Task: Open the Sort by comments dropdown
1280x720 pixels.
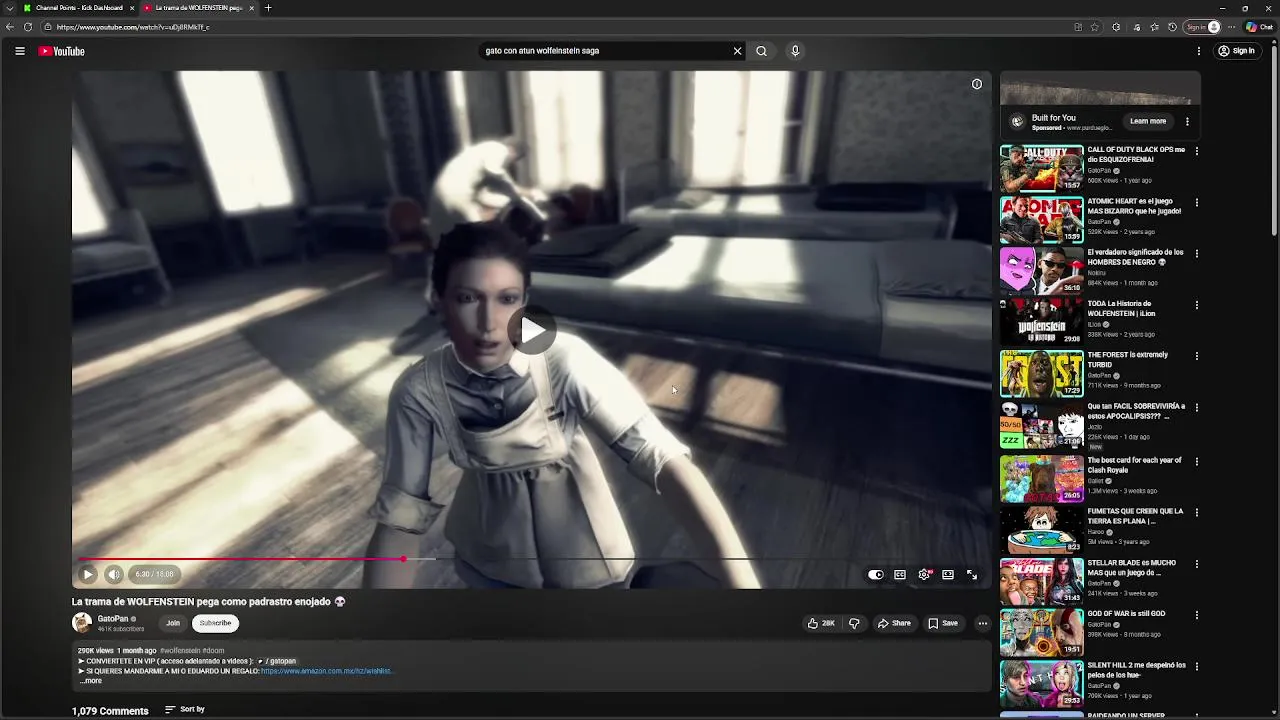Action: click(x=185, y=709)
